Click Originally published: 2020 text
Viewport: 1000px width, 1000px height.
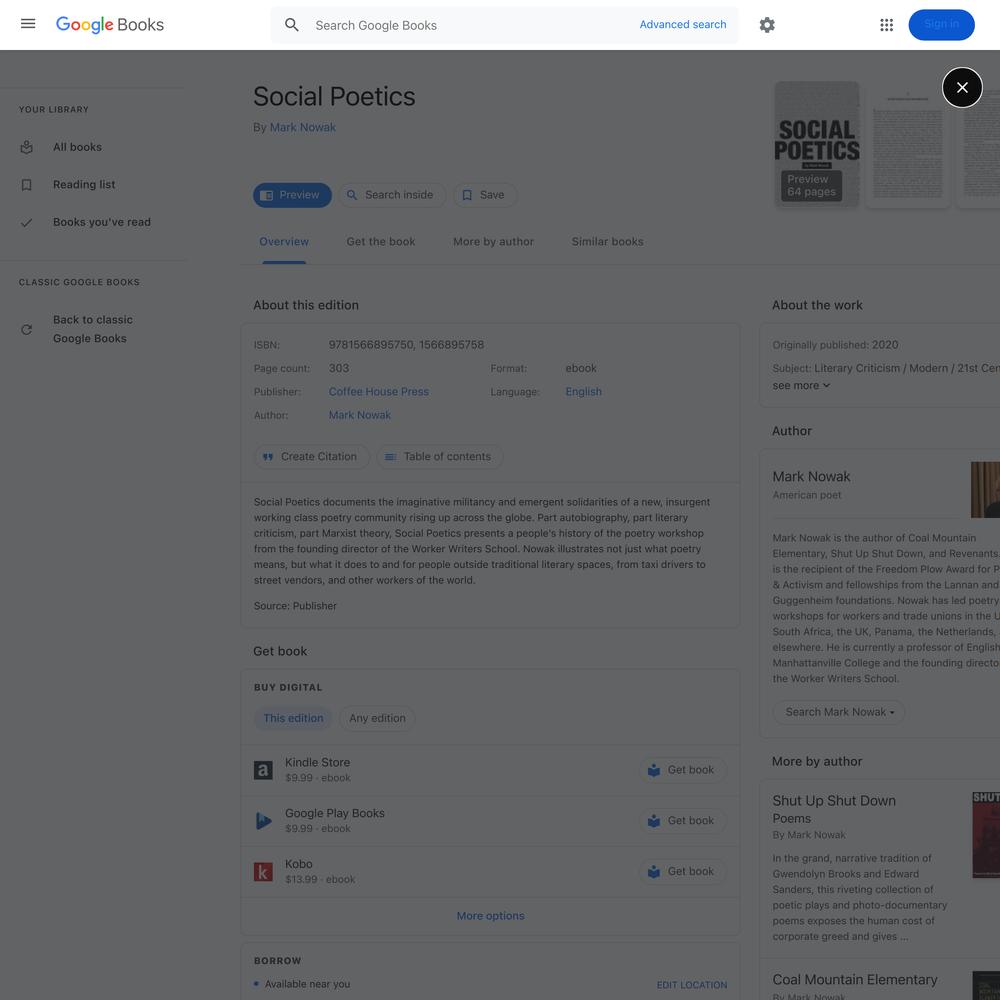(x=835, y=344)
